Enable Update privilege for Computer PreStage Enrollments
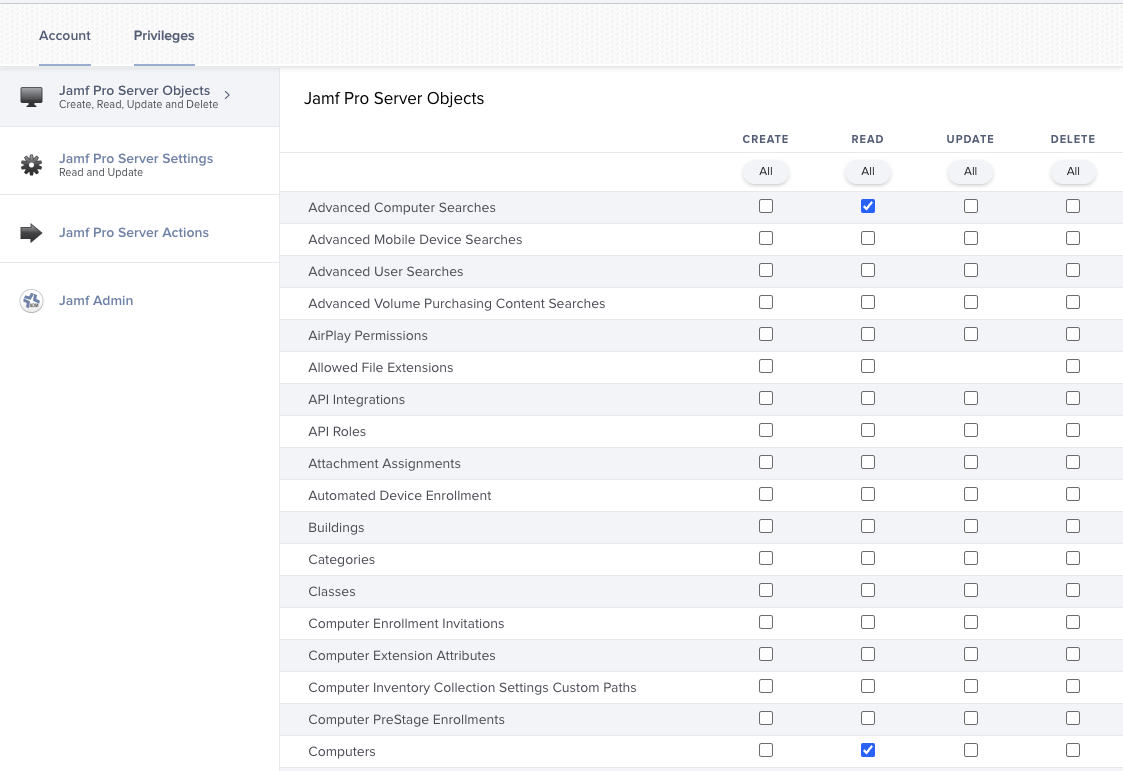 [x=970, y=717]
